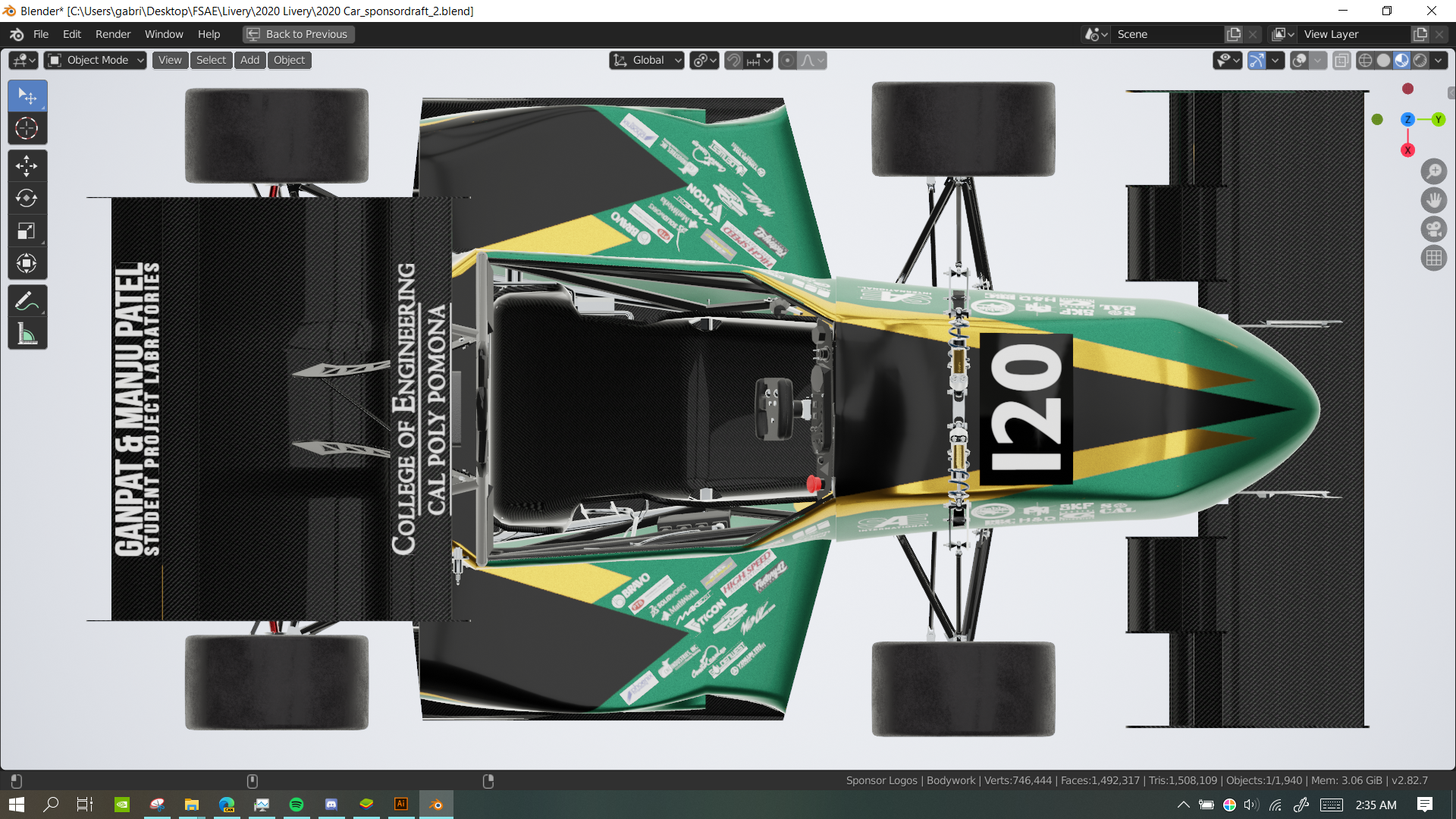The image size is (1456, 819).
Task: Open the overlays options dropdown arrow
Action: point(1318,60)
